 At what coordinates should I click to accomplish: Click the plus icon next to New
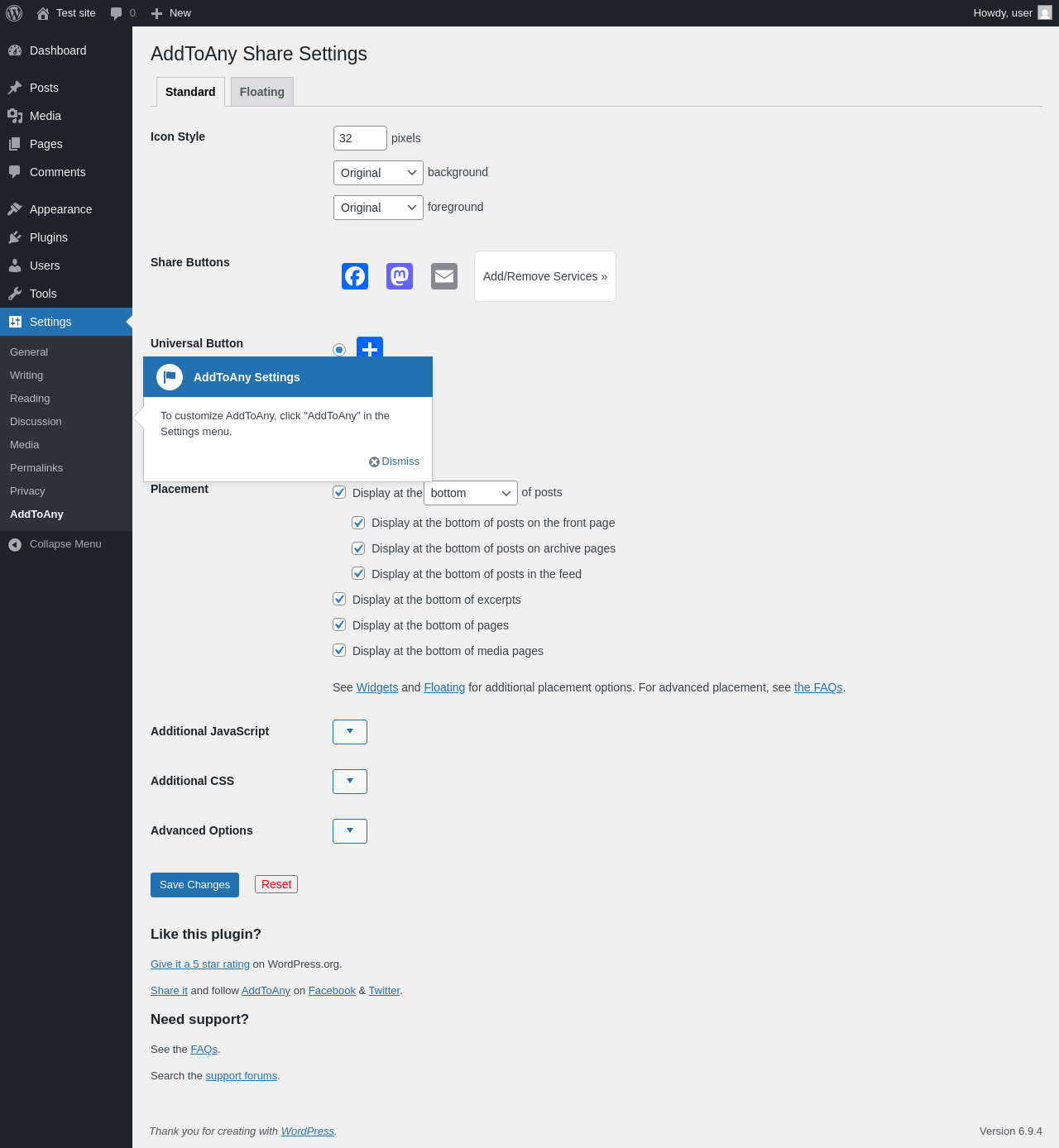156,13
